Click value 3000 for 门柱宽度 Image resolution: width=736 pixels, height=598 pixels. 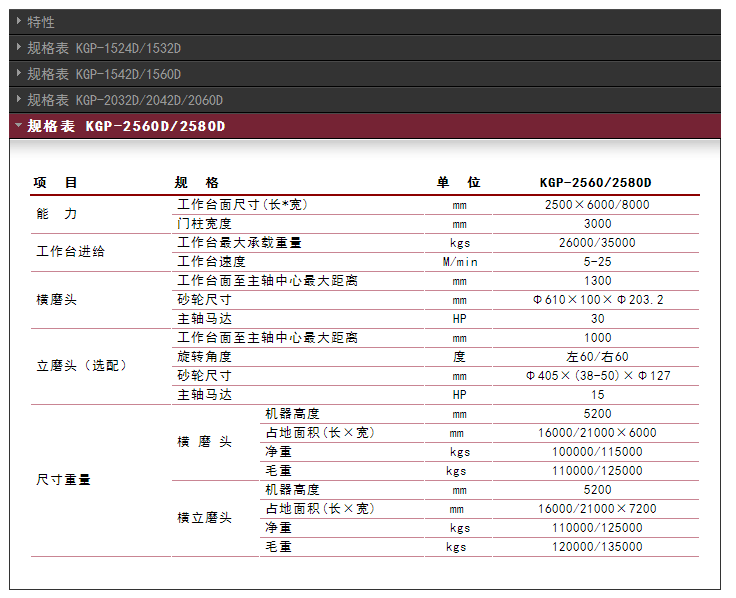[x=598, y=224]
